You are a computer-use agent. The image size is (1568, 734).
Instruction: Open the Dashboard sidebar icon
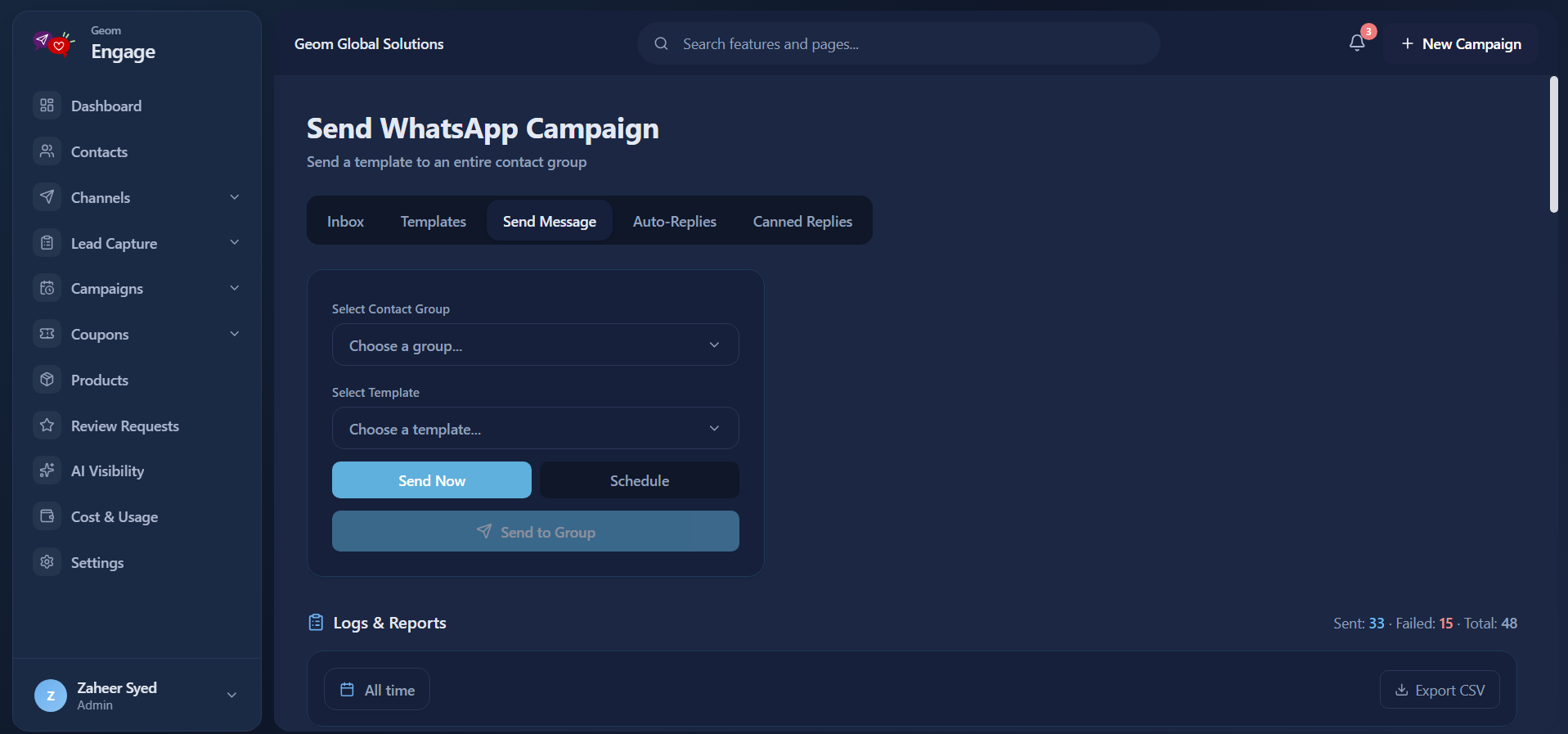click(47, 106)
